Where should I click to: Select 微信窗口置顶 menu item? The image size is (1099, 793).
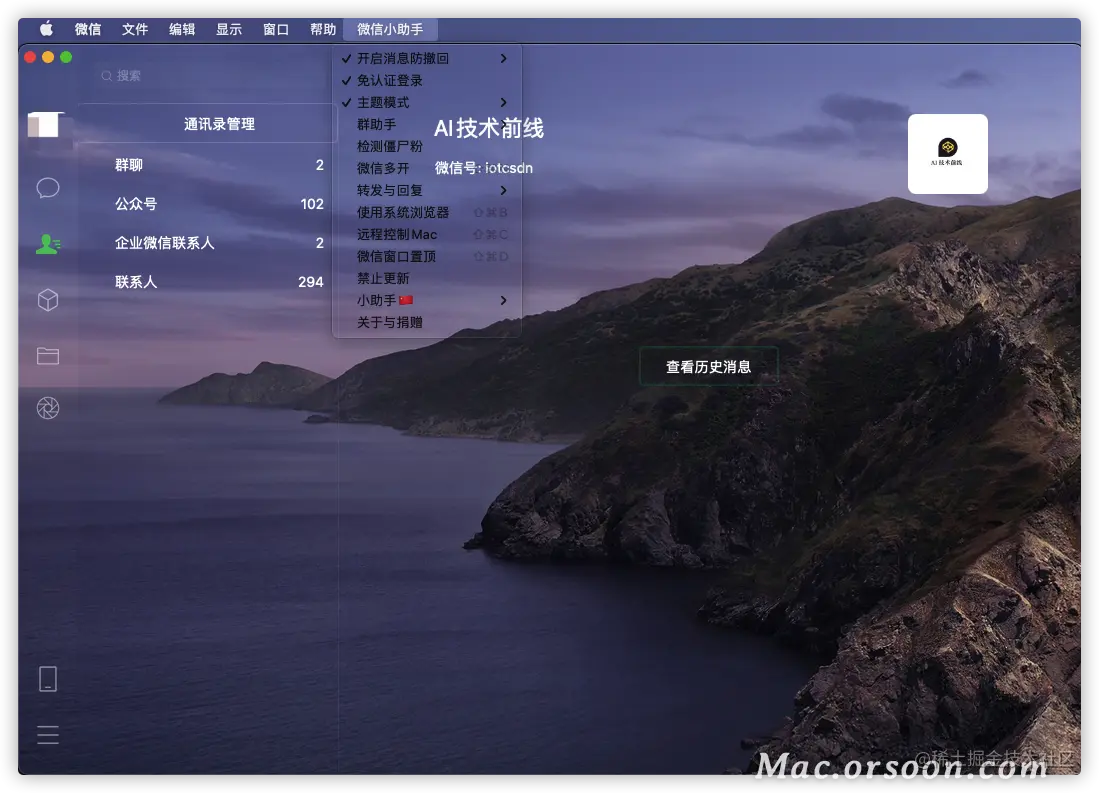(x=426, y=256)
